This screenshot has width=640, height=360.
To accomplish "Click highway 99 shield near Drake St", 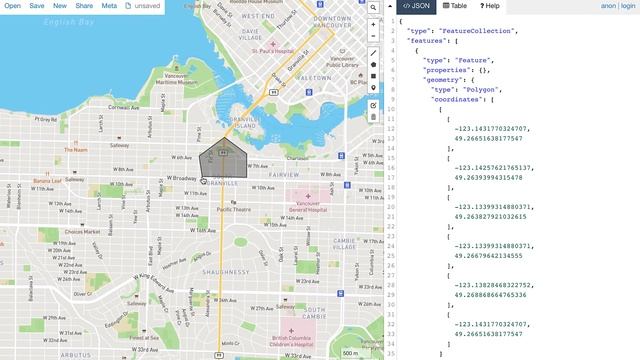I will (x=274, y=93).
